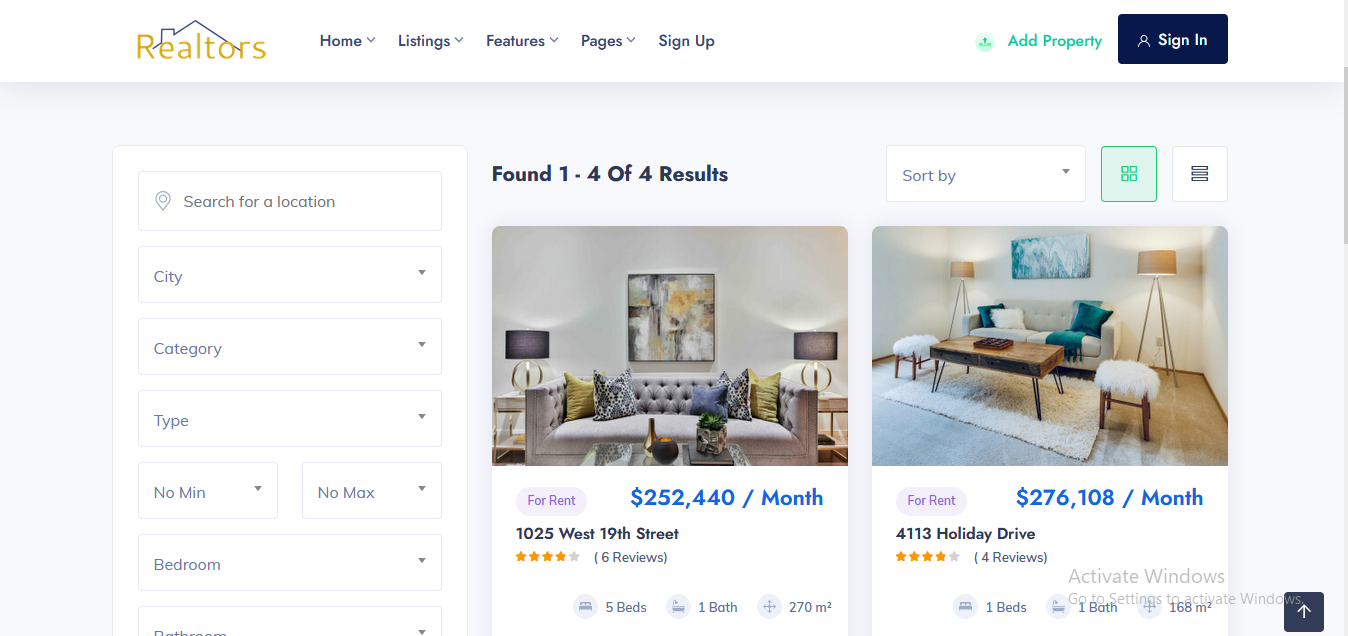Open the Bedroom dropdown
The image size is (1348, 636).
click(290, 563)
